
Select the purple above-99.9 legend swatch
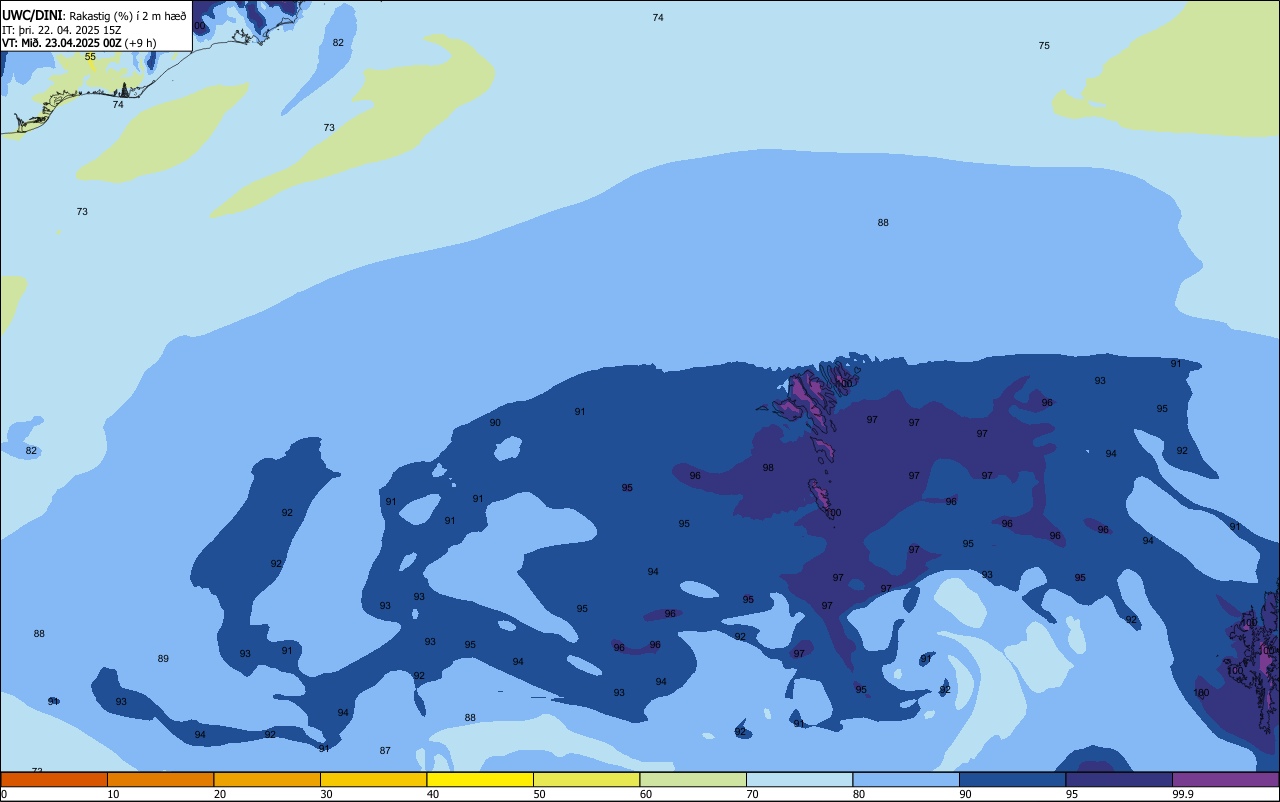pos(1225,779)
